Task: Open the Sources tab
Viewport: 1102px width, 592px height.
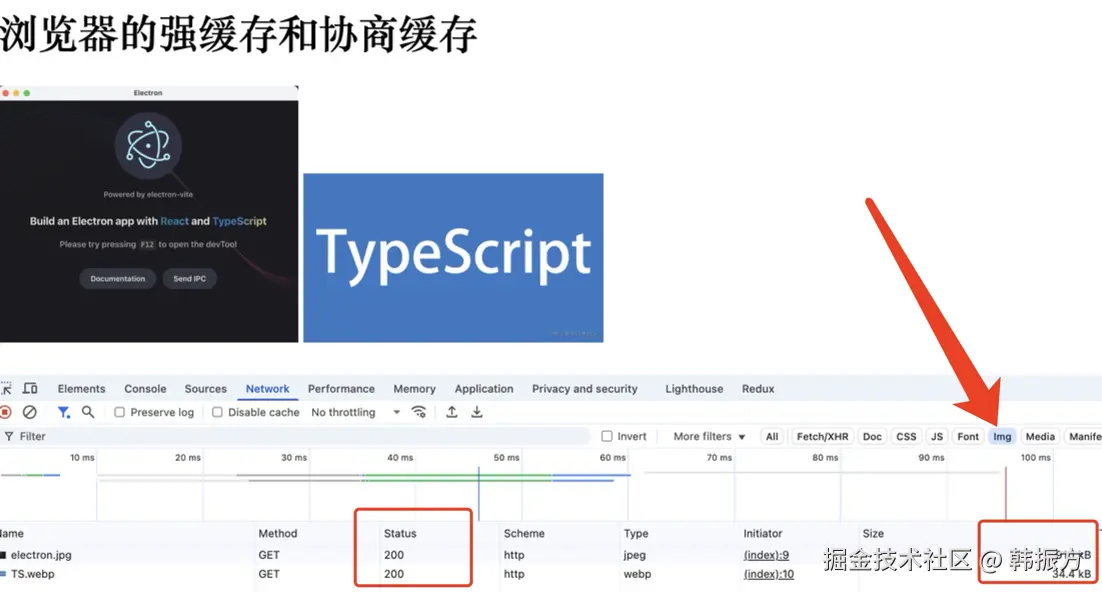Action: [205, 388]
